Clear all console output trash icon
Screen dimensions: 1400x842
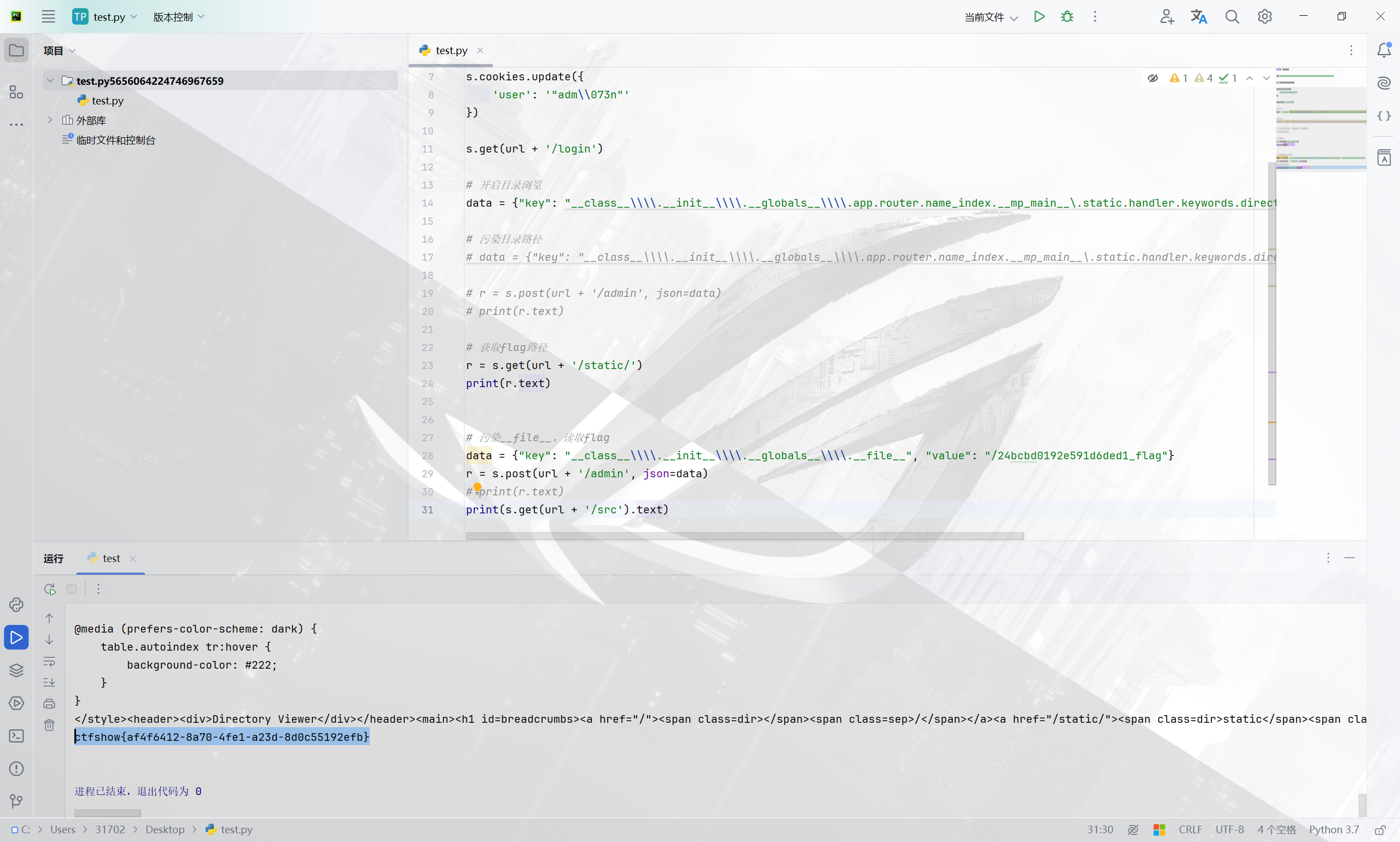click(49, 725)
